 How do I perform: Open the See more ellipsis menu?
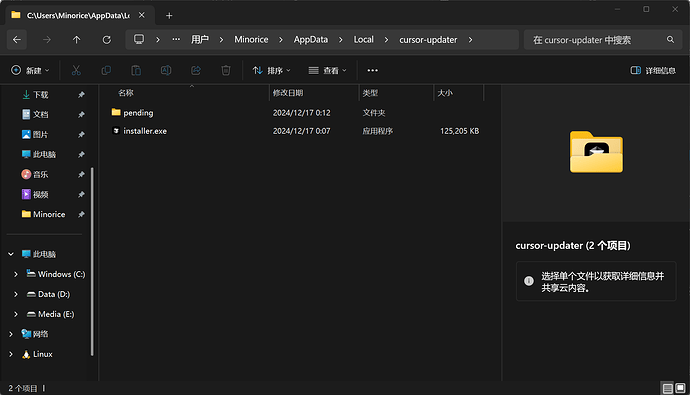tap(372, 70)
